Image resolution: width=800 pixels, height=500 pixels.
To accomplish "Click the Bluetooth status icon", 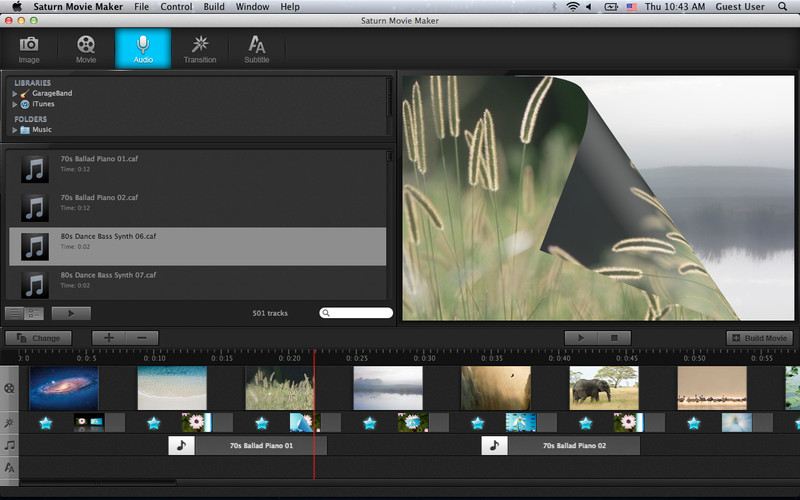I will (554, 7).
